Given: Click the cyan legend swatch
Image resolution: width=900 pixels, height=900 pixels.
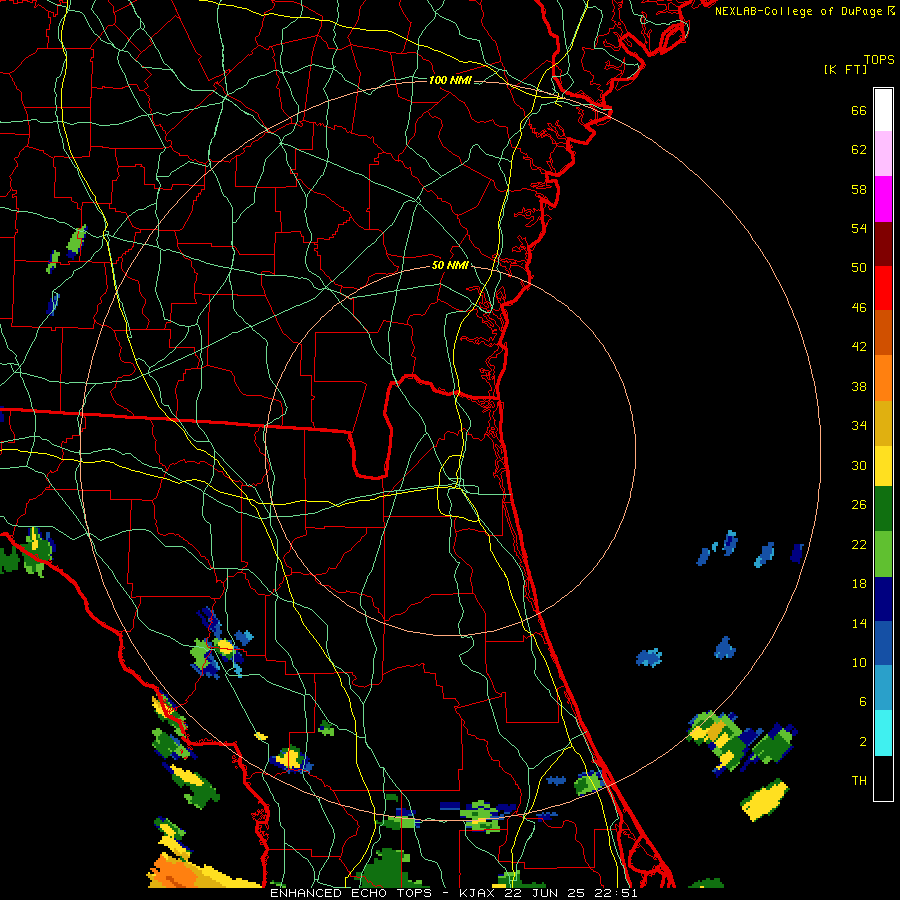Looking at the screenshot, I should click(883, 732).
